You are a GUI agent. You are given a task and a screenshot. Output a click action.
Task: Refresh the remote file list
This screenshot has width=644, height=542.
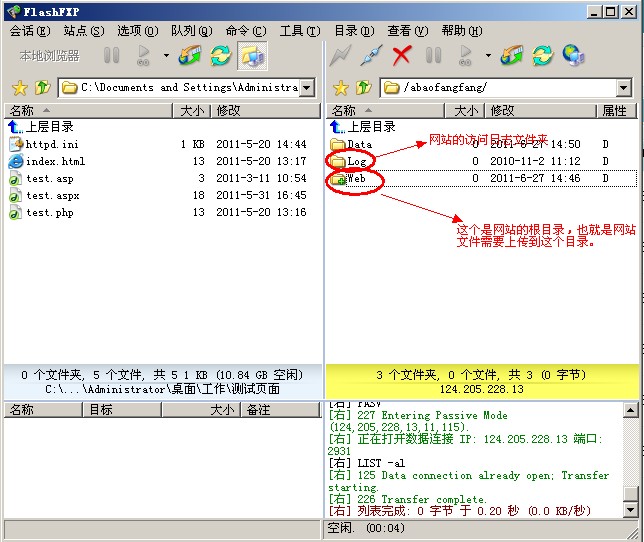[x=542, y=56]
